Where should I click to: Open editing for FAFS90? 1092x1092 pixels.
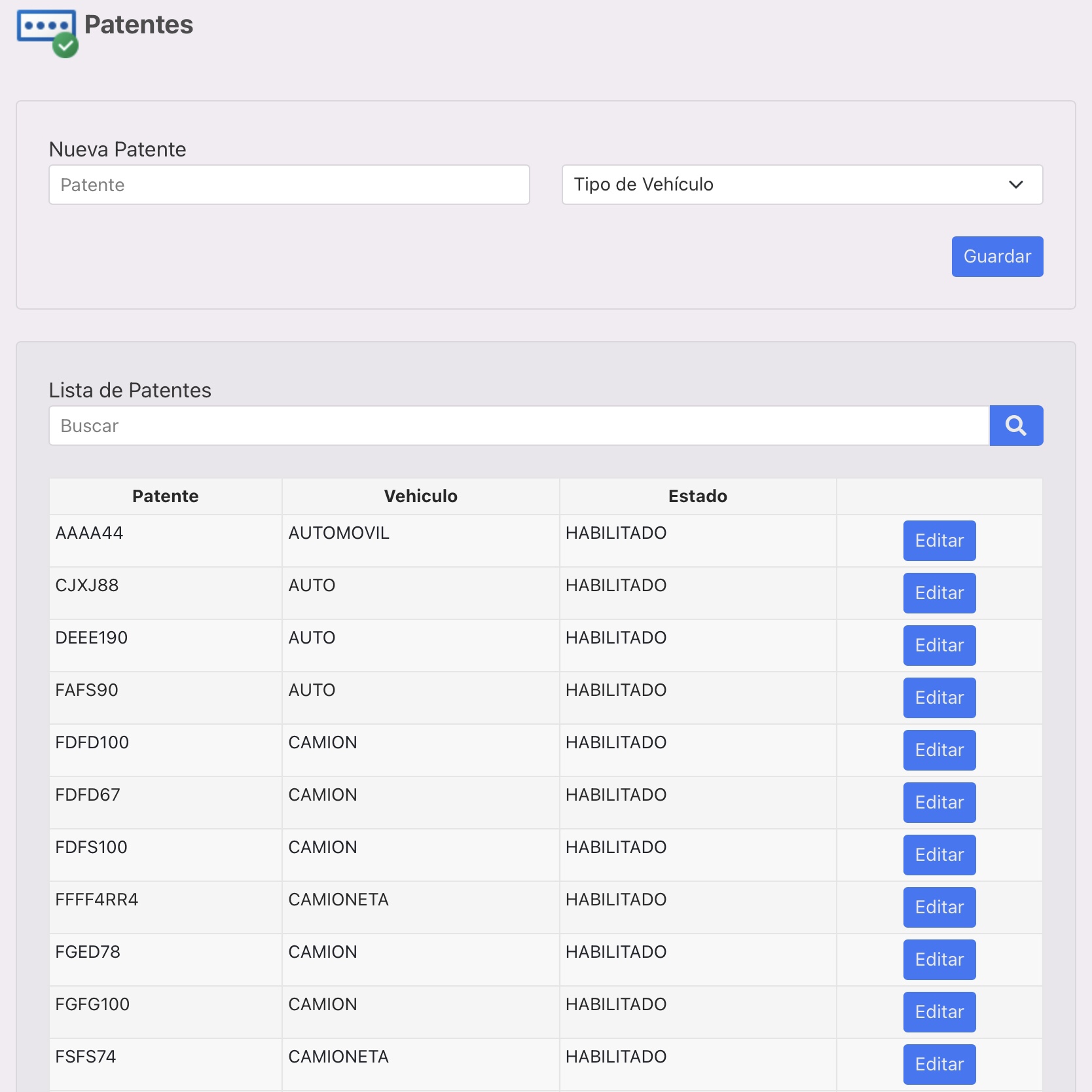coord(939,698)
